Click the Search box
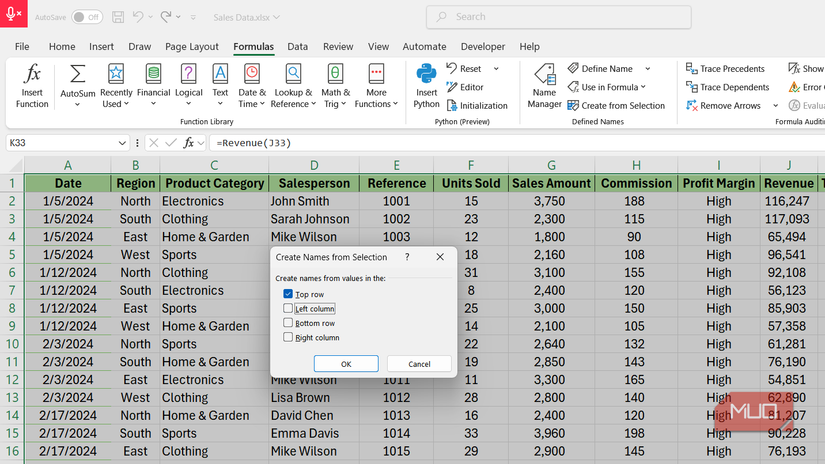The width and height of the screenshot is (825, 464). (558, 17)
